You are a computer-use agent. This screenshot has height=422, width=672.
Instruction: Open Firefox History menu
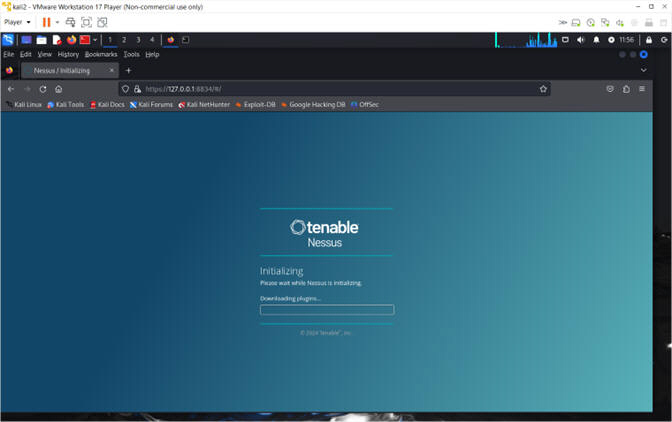(x=68, y=54)
